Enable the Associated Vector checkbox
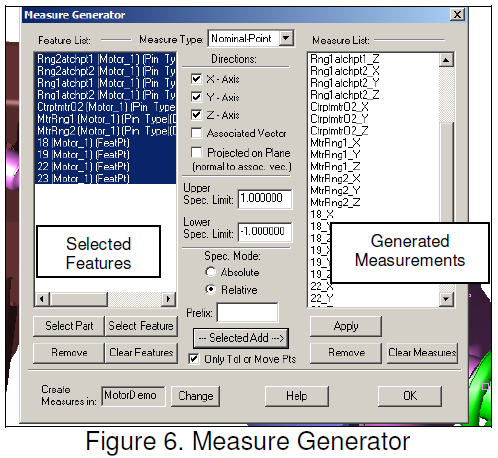Viewport: 498px width, 458px height. 196,133
